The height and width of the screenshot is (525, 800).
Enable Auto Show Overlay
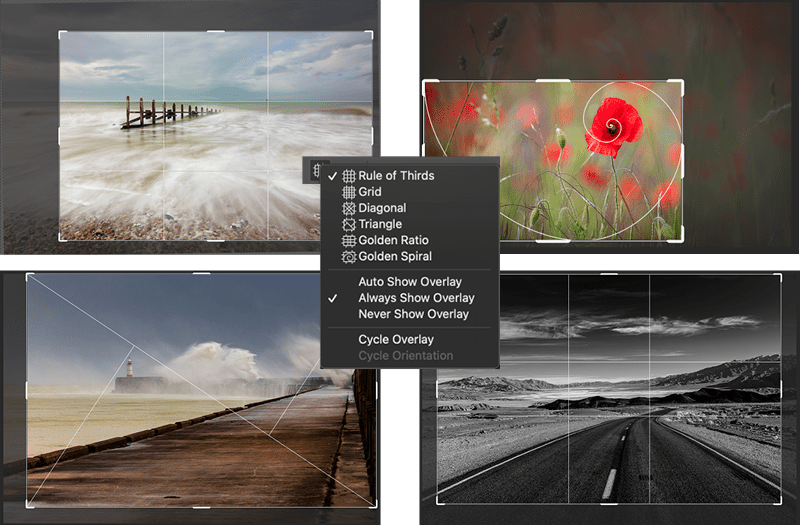[410, 282]
